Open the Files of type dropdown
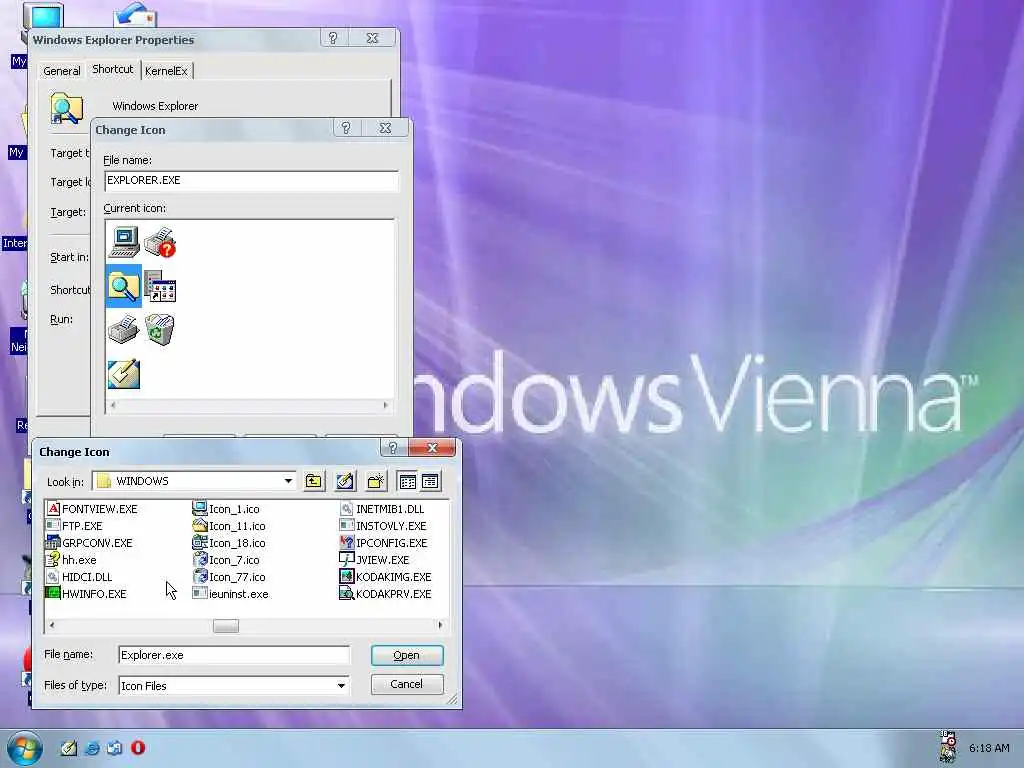The image size is (1024, 768). tap(341, 686)
